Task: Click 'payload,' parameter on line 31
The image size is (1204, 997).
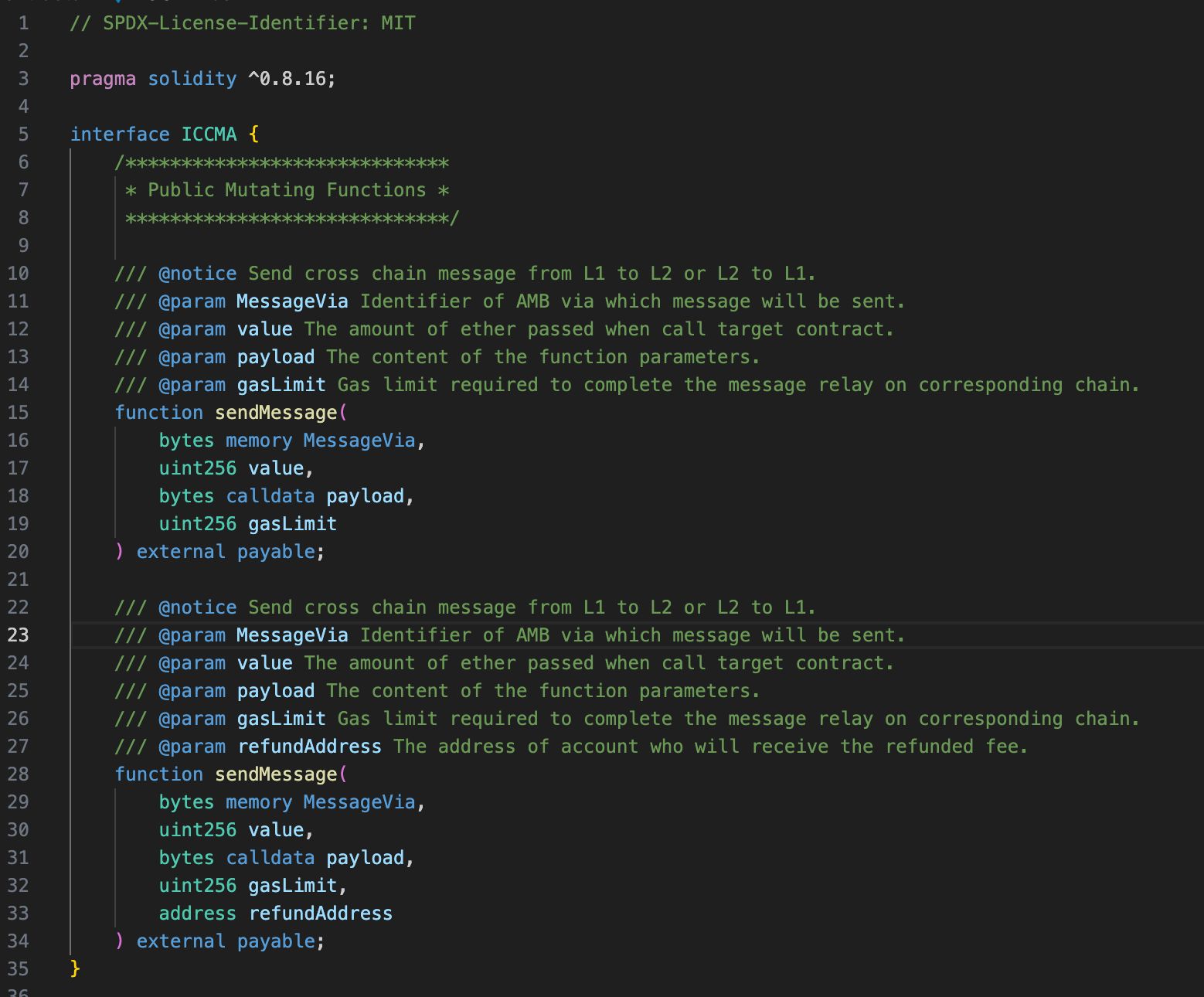Action: point(370,858)
